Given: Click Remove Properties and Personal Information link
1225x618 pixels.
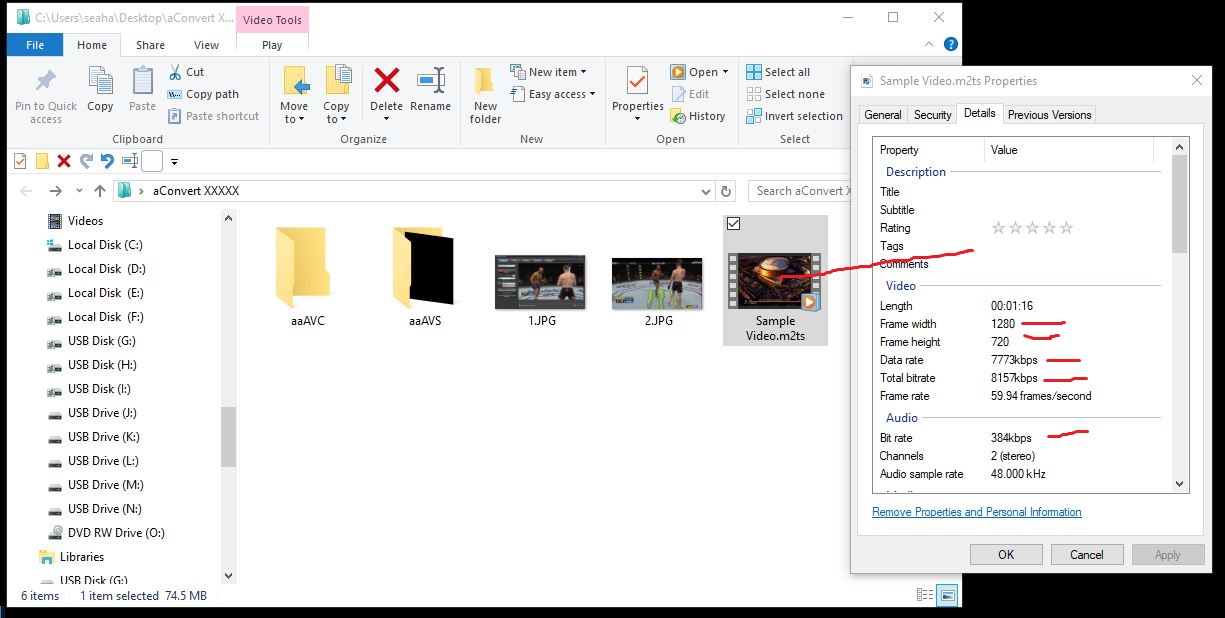Looking at the screenshot, I should coord(977,512).
